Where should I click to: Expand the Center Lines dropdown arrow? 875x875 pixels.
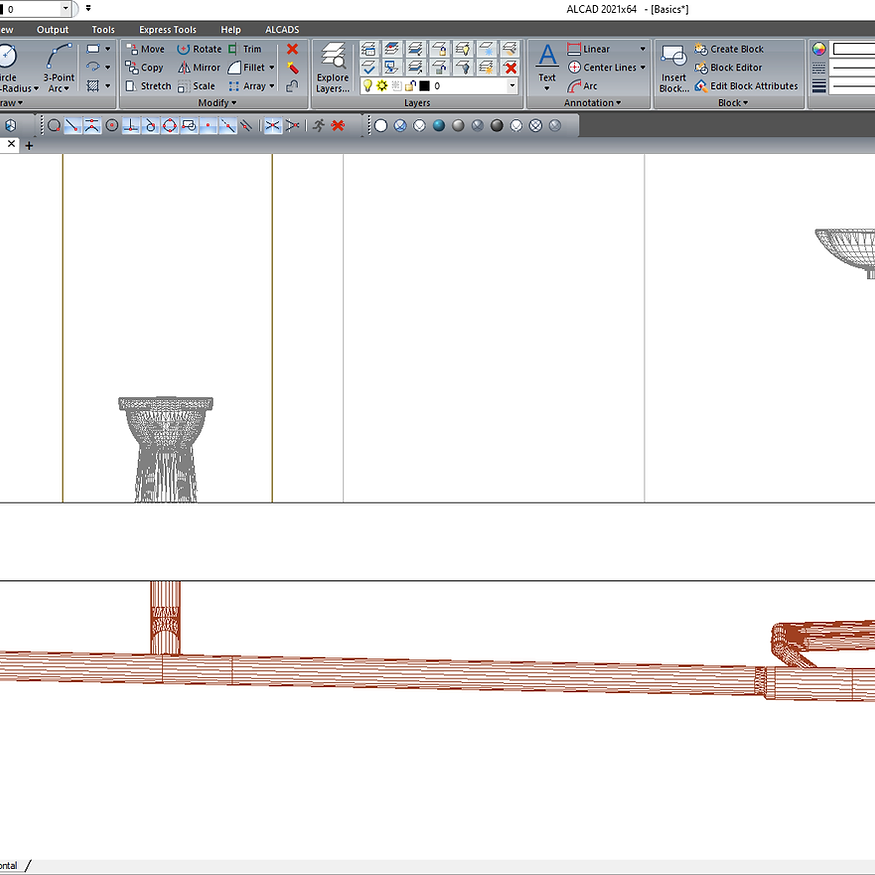point(643,68)
